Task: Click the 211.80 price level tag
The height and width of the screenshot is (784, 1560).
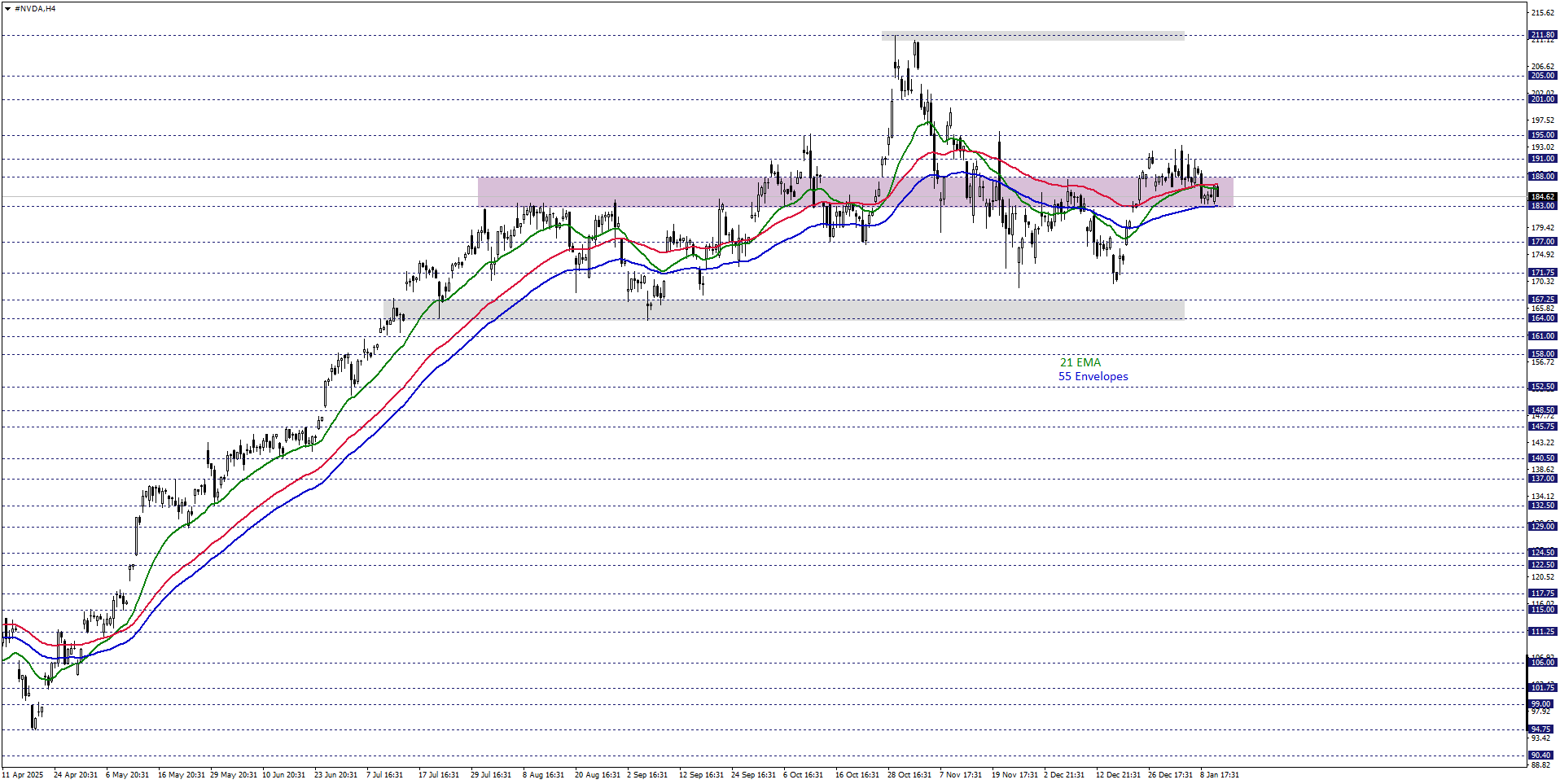Action: 1542,35
